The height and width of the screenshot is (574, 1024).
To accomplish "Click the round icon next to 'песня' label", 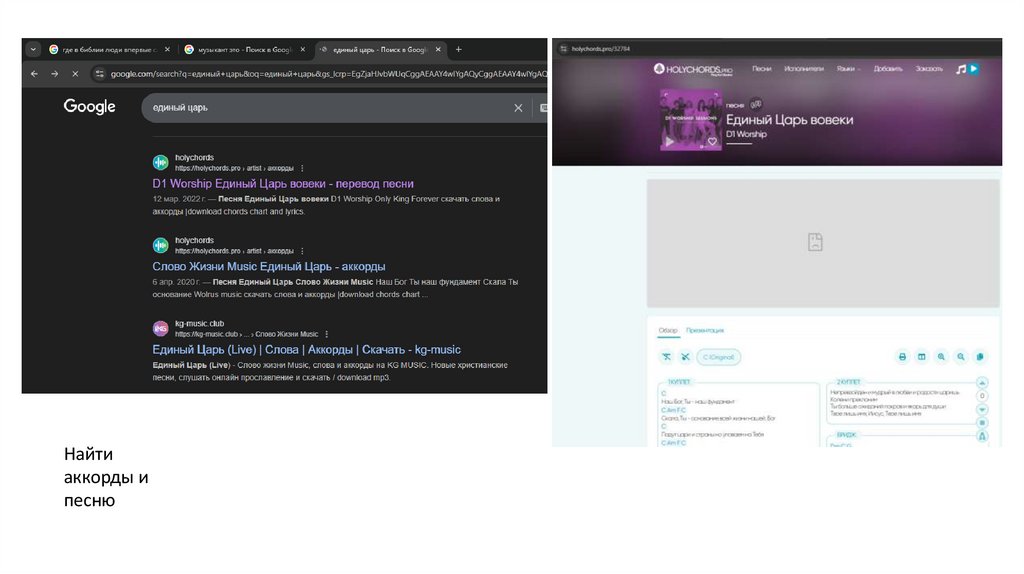I will (756, 104).
